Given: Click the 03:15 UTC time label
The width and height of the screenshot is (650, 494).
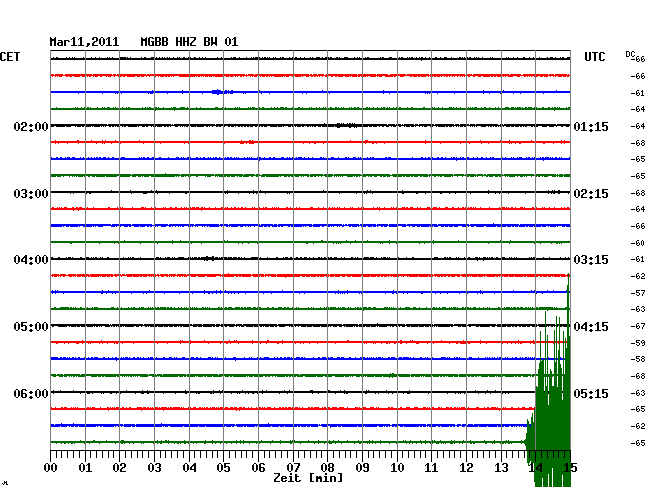Looking at the screenshot, I should coord(591,260).
